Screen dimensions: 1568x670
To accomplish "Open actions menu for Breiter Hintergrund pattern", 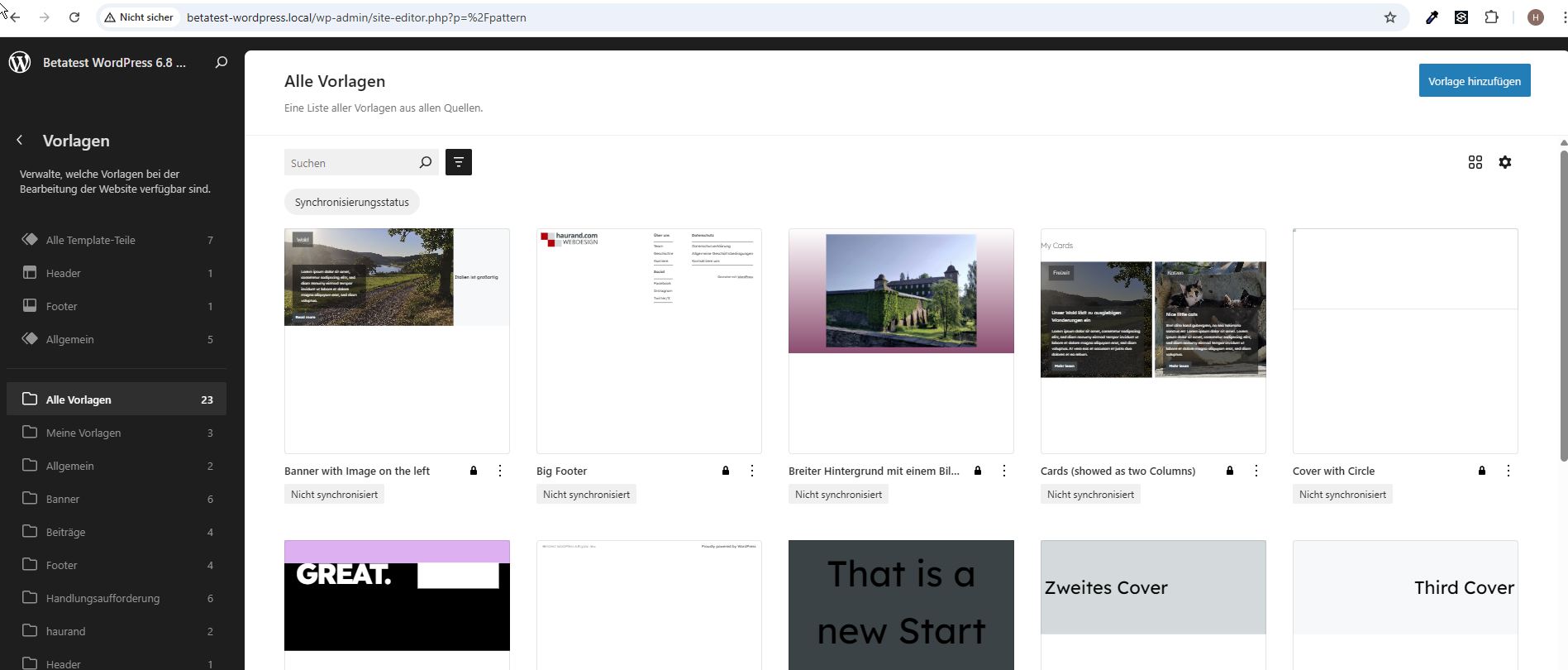I will click(x=1004, y=471).
